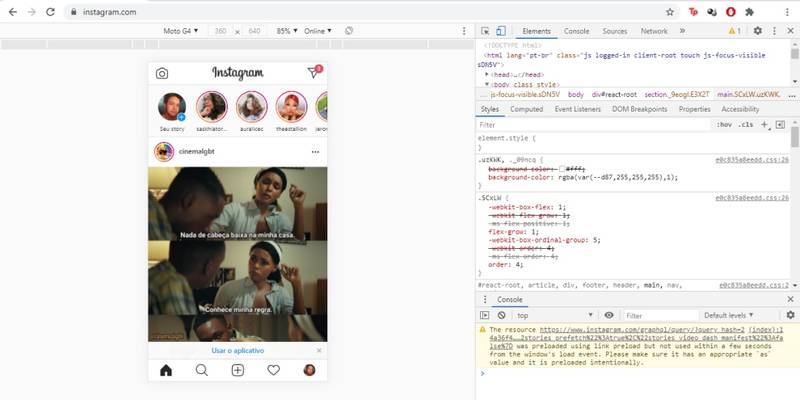
Task: Activate the inspect element picker
Action: coord(485,31)
